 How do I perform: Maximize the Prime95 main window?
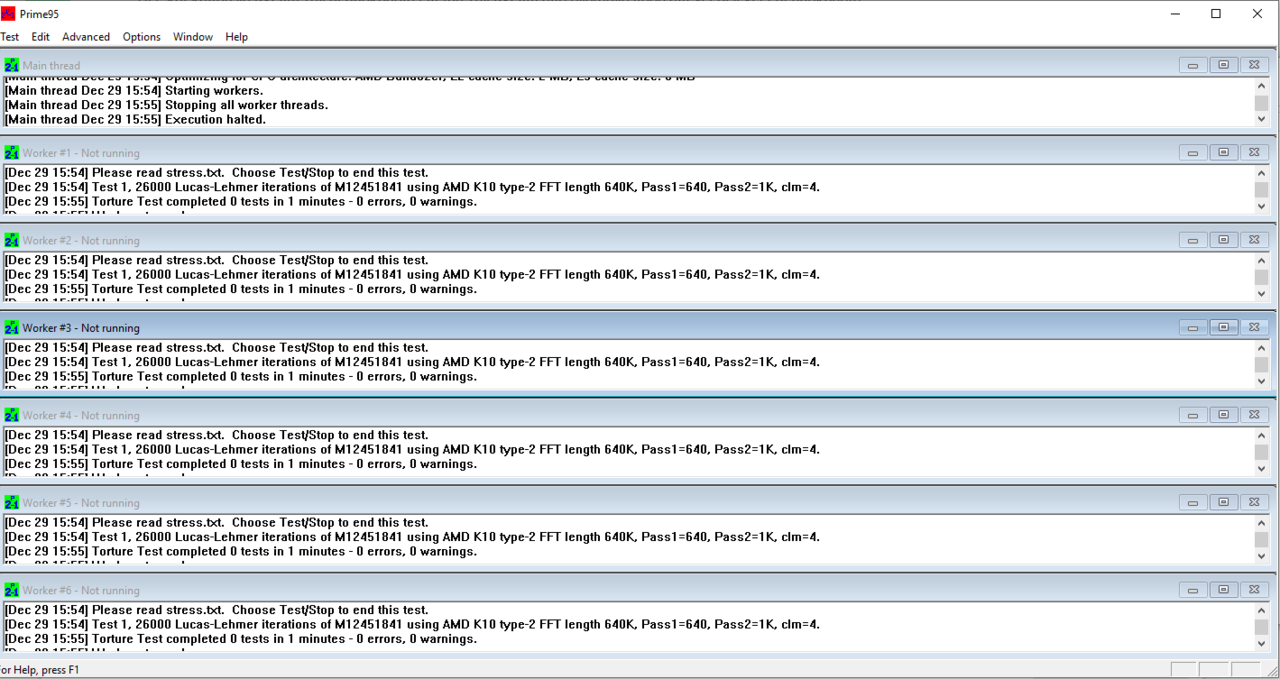click(x=1216, y=14)
